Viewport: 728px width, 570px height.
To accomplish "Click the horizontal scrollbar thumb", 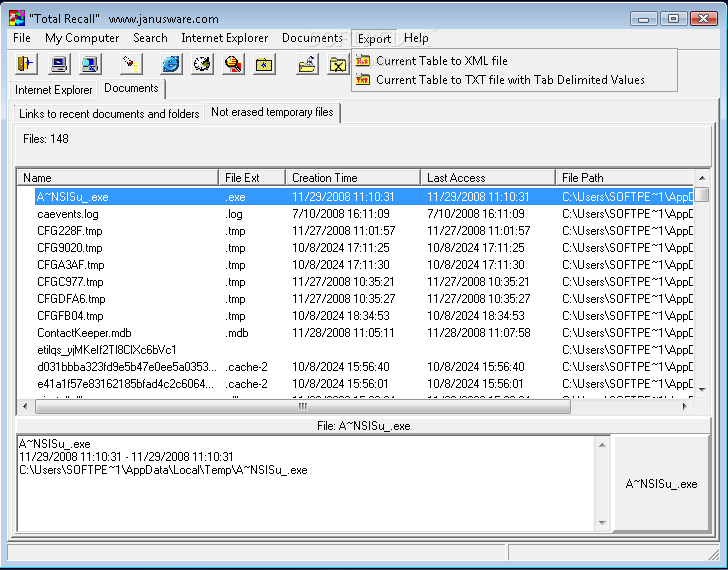I will tap(303, 407).
